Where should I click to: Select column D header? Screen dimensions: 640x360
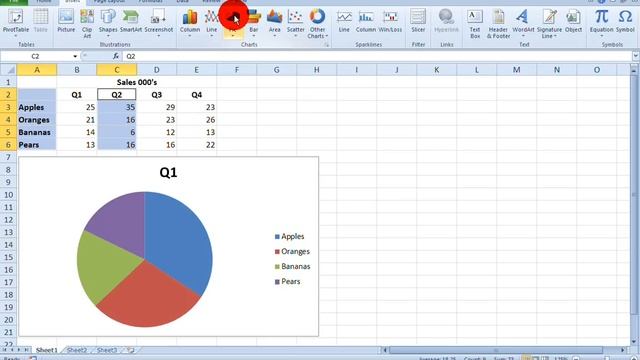tap(156, 70)
